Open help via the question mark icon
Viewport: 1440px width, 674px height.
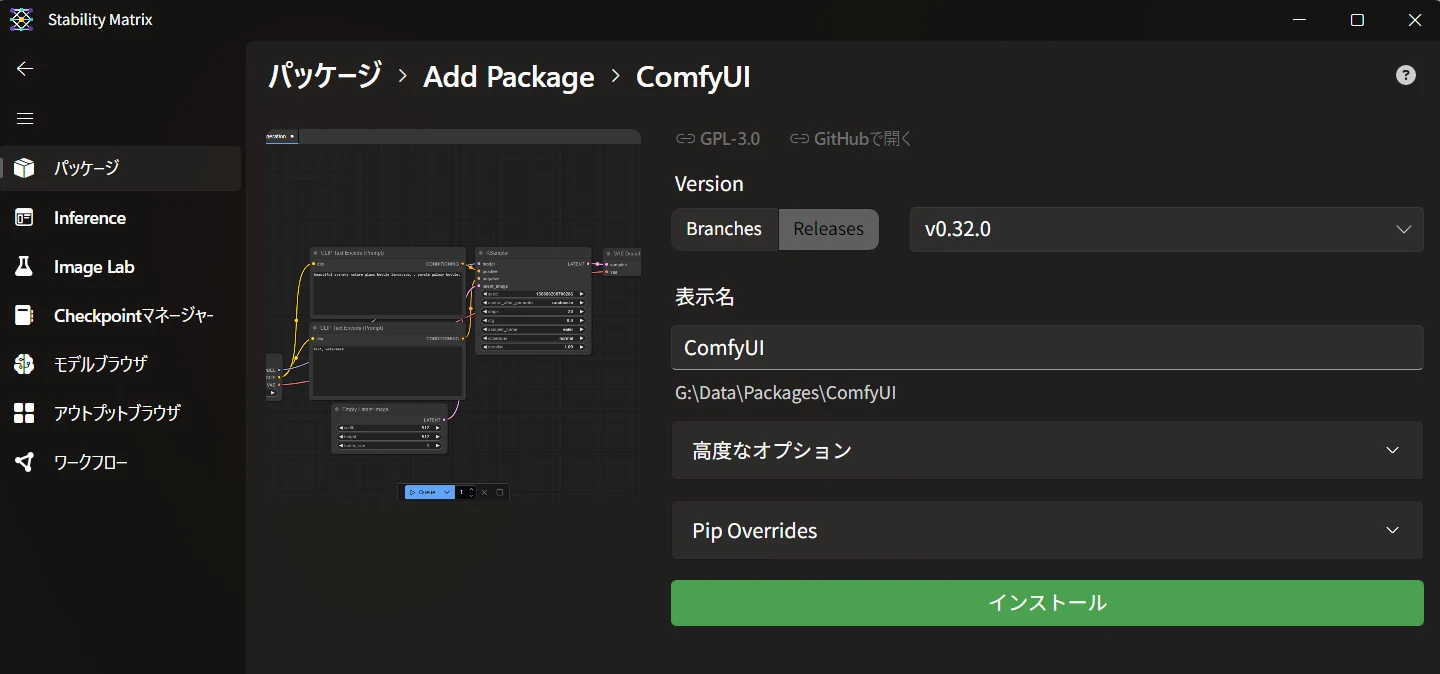1406,75
